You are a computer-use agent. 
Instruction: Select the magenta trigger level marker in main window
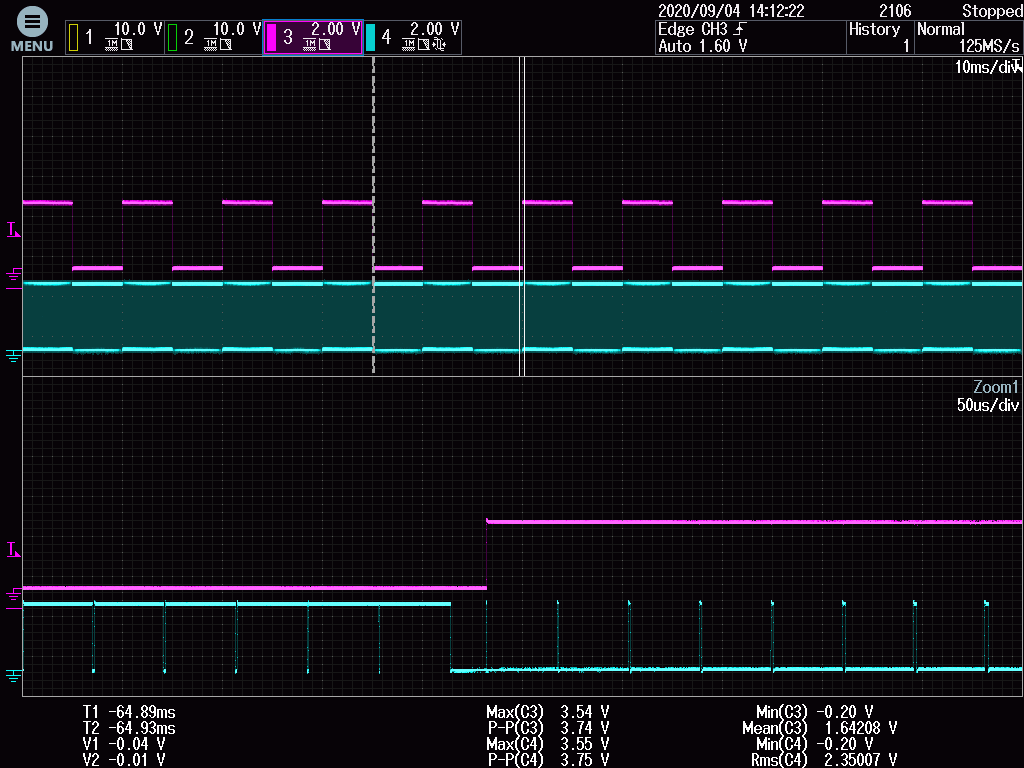[13, 230]
